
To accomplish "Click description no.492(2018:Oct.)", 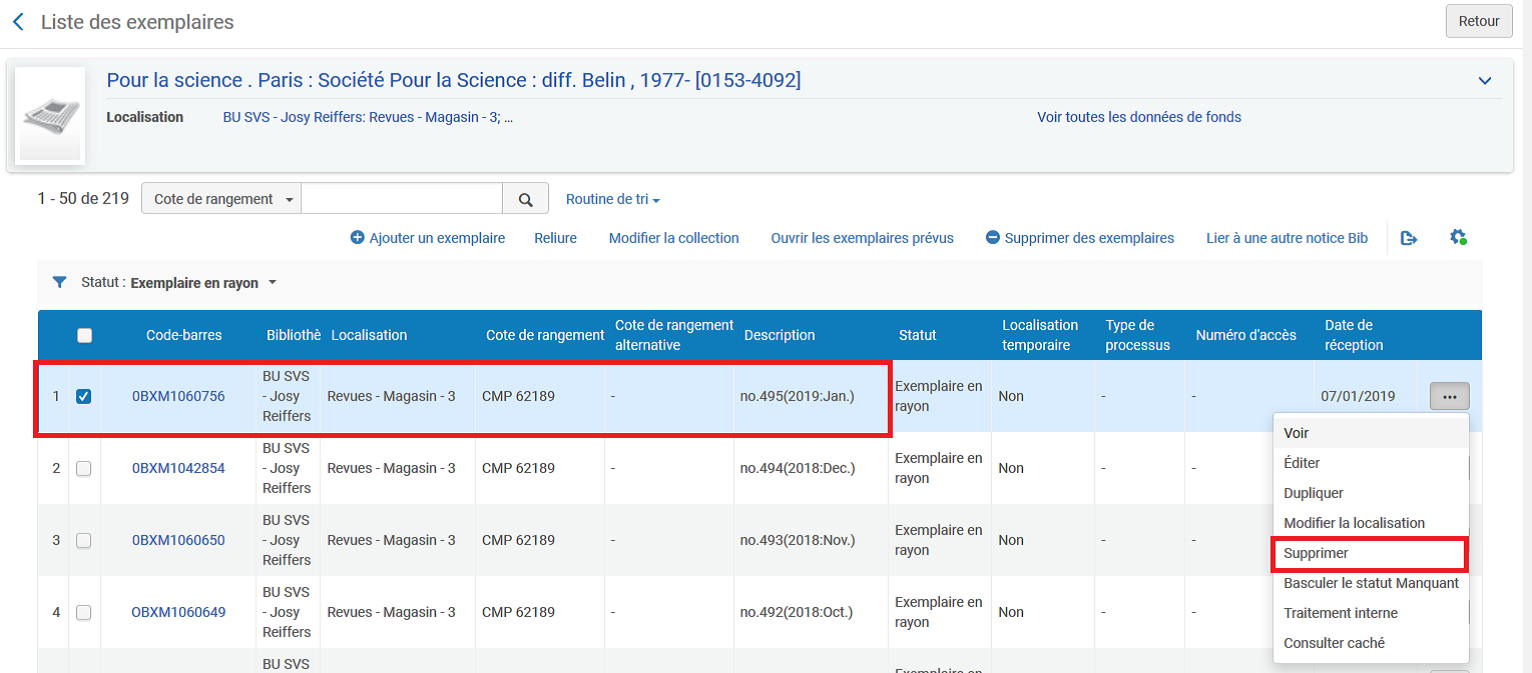I will (x=797, y=612).
